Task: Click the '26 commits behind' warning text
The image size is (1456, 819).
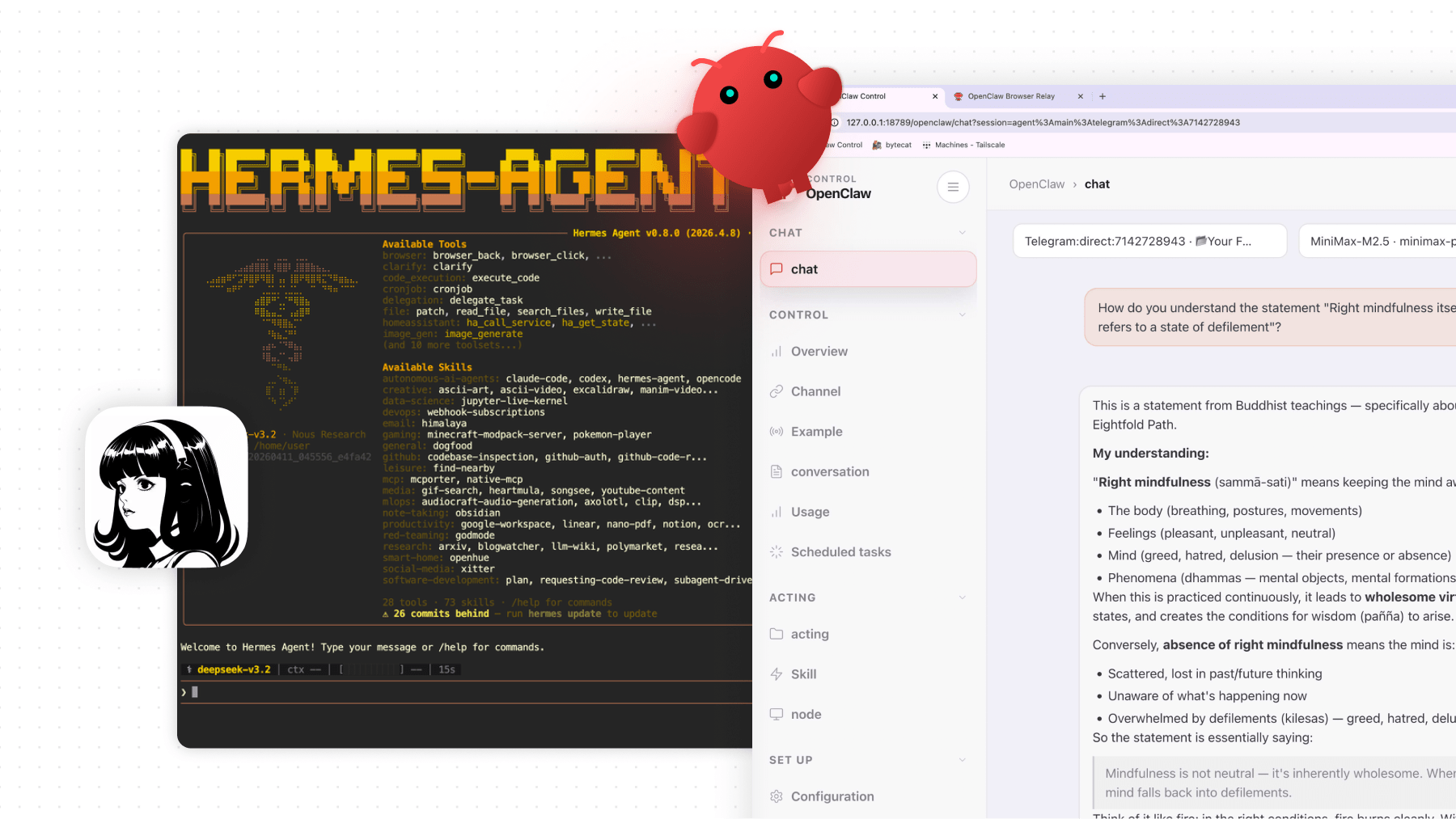Action: 441,614
